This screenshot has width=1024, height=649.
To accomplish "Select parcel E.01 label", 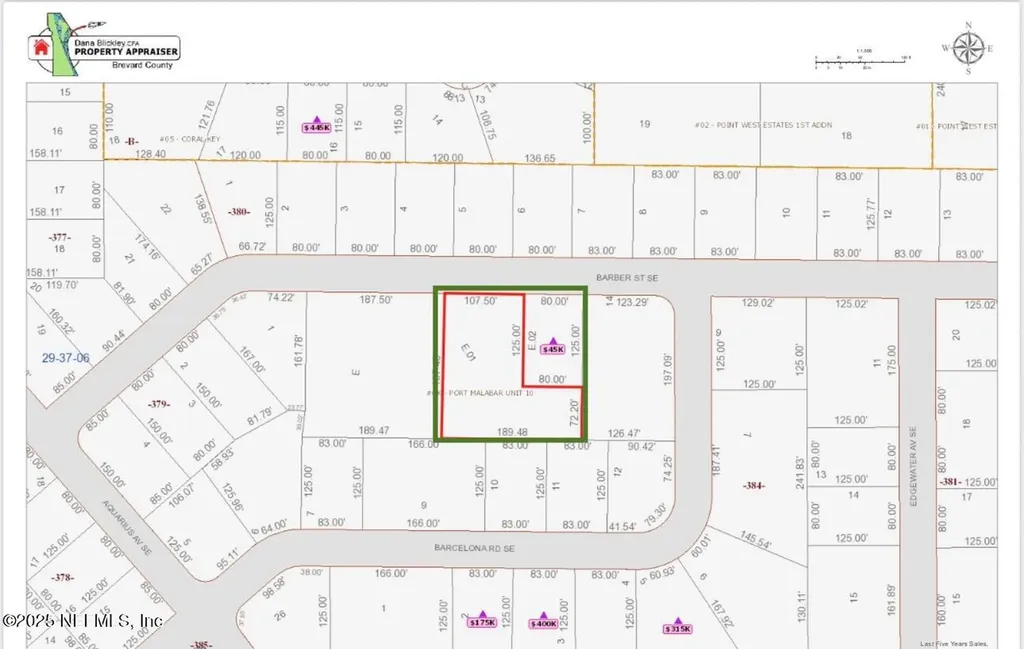I will [468, 352].
